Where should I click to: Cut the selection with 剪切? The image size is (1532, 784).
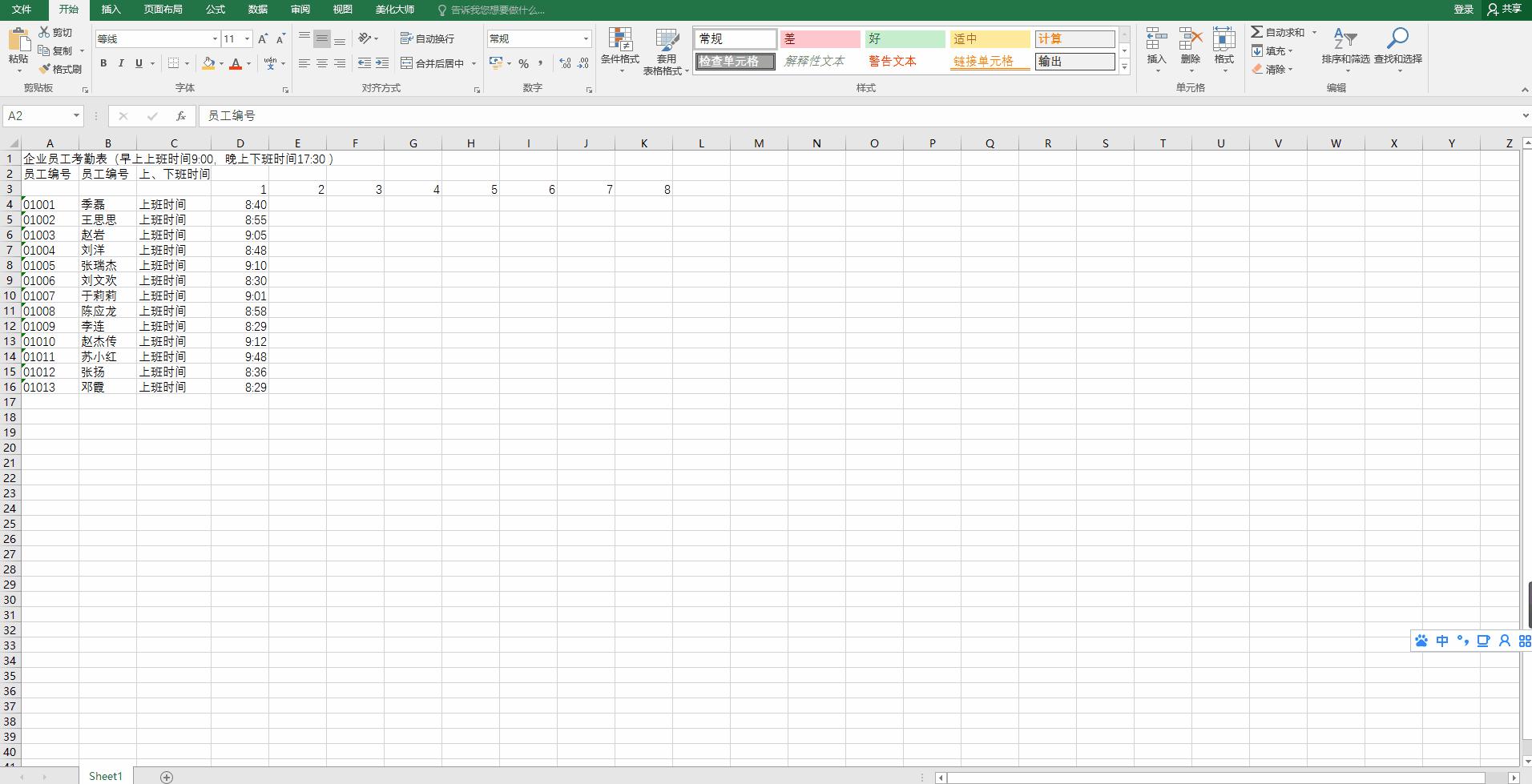55,32
